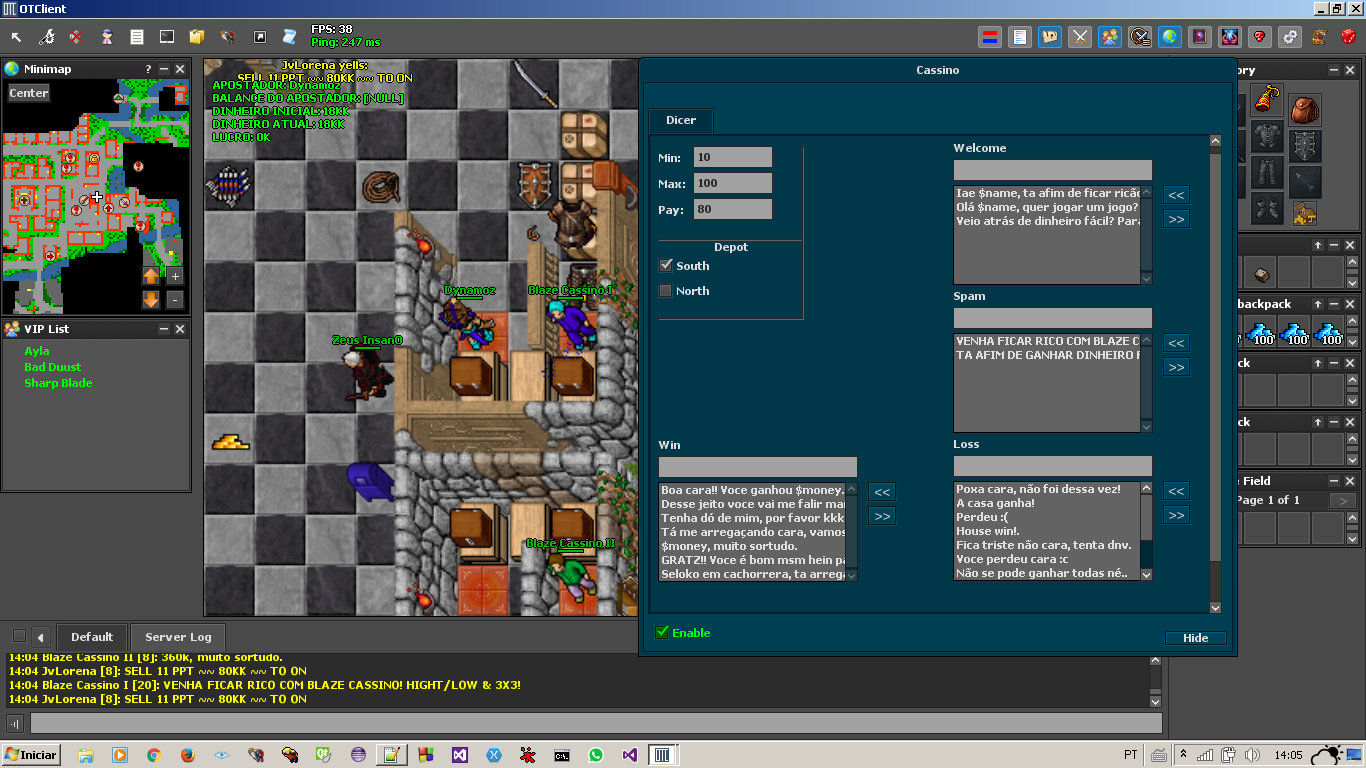Click the terminal console icon in top toolbar

coord(167,37)
